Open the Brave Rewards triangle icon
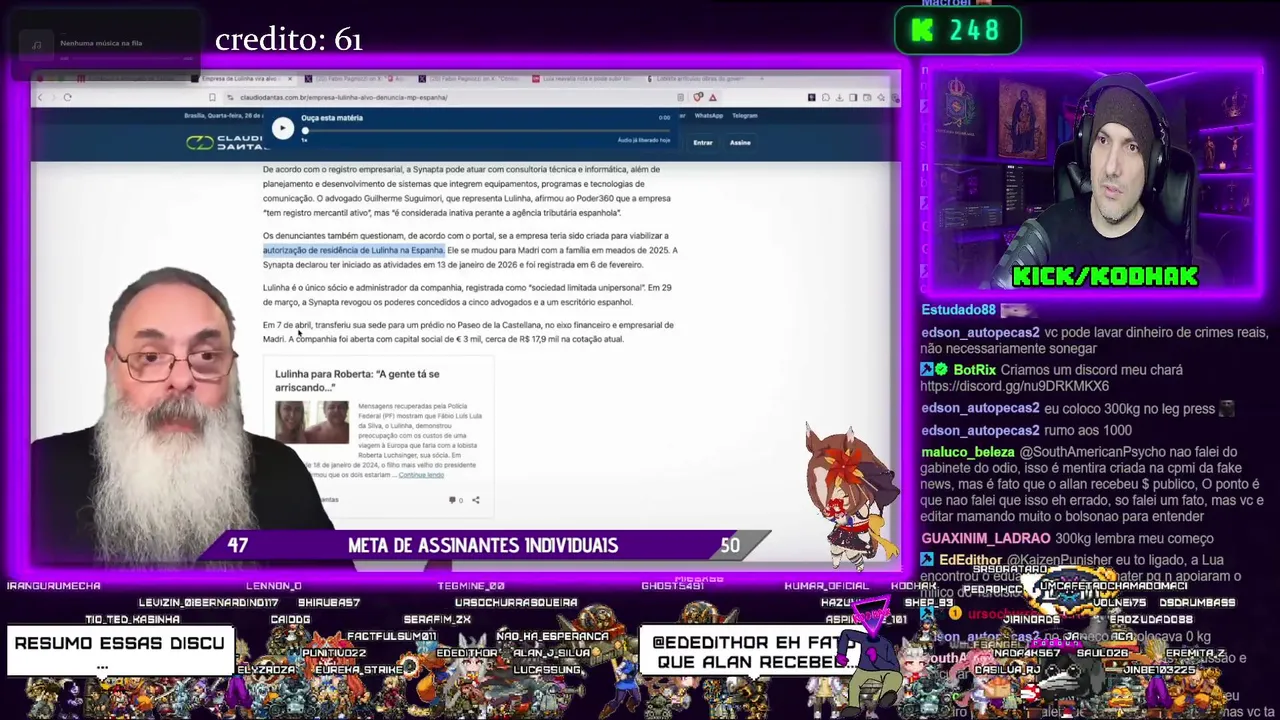 tap(712, 97)
